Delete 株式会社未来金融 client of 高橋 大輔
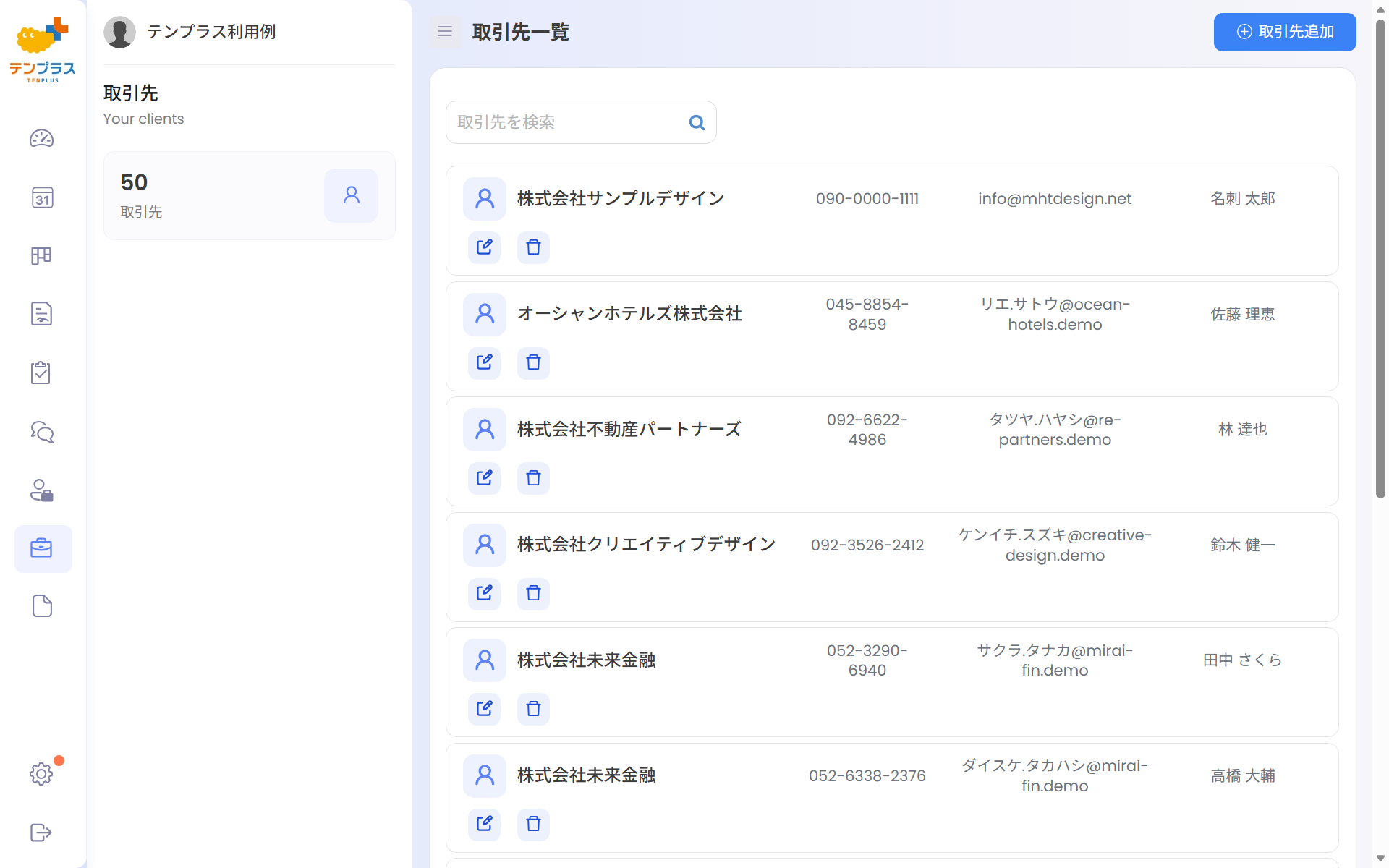Viewport: 1389px width, 868px height. pyautogui.click(x=534, y=824)
